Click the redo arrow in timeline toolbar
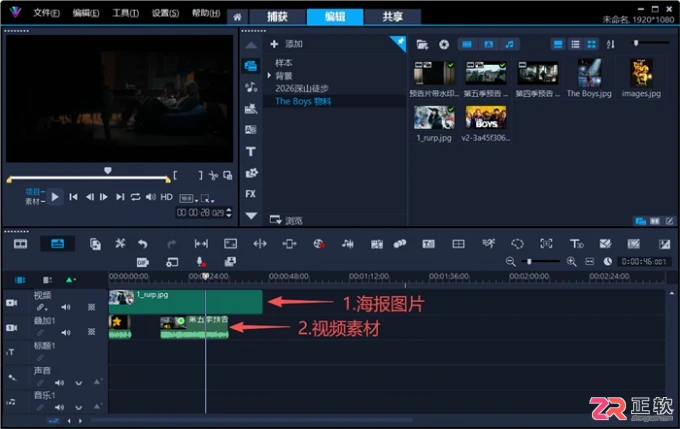 point(172,244)
